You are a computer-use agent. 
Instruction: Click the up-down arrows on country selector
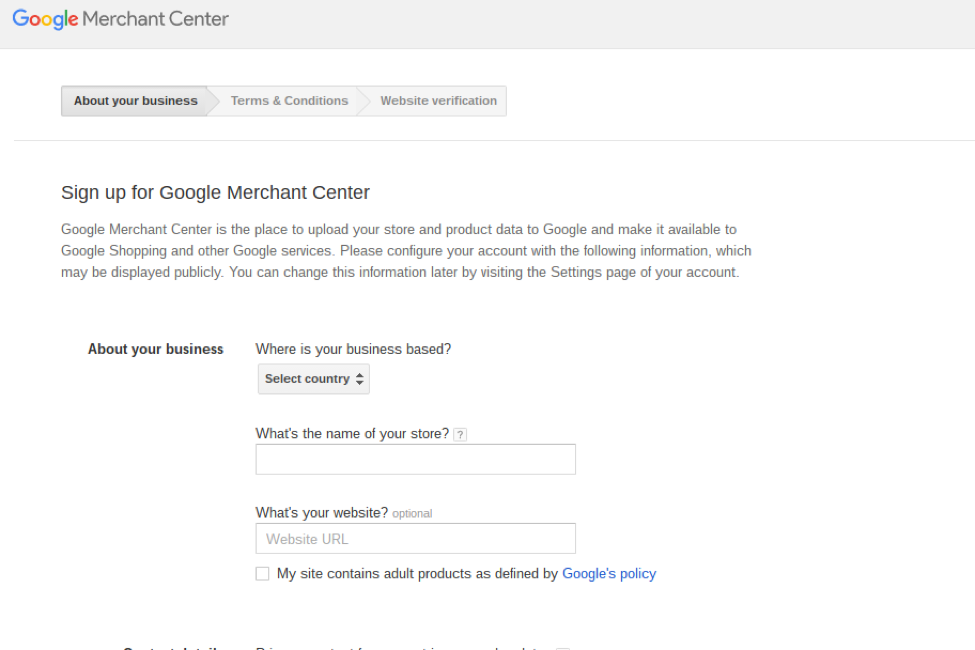tap(360, 379)
